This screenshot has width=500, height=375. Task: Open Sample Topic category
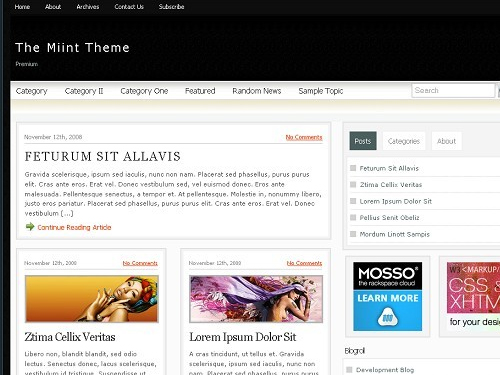[x=321, y=91]
